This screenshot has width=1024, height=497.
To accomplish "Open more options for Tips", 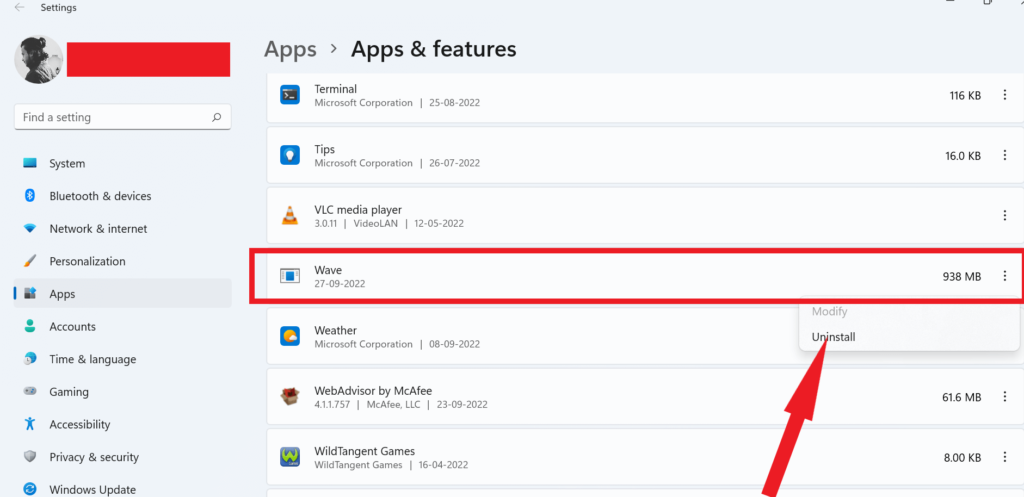I will point(1004,155).
